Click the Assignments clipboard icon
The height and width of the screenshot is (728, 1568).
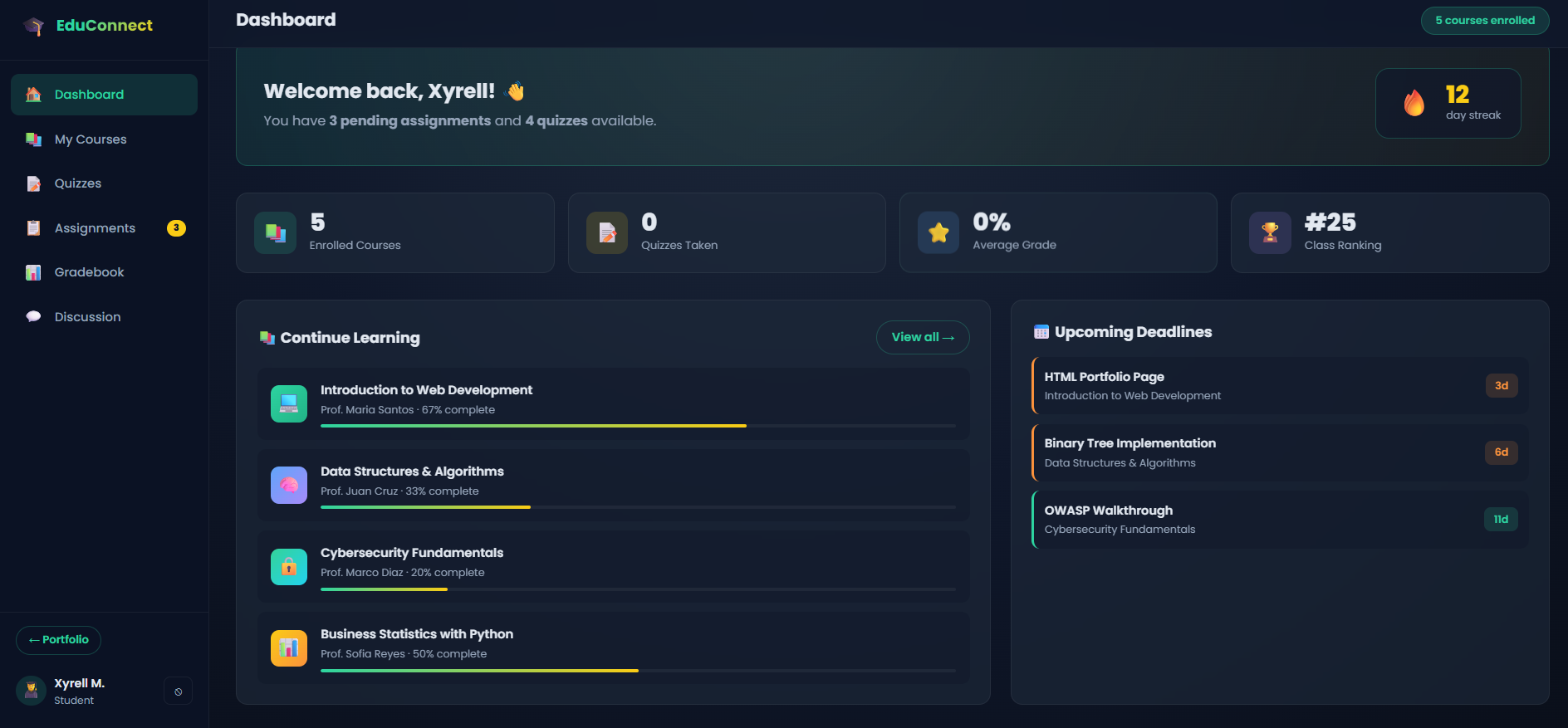33,228
